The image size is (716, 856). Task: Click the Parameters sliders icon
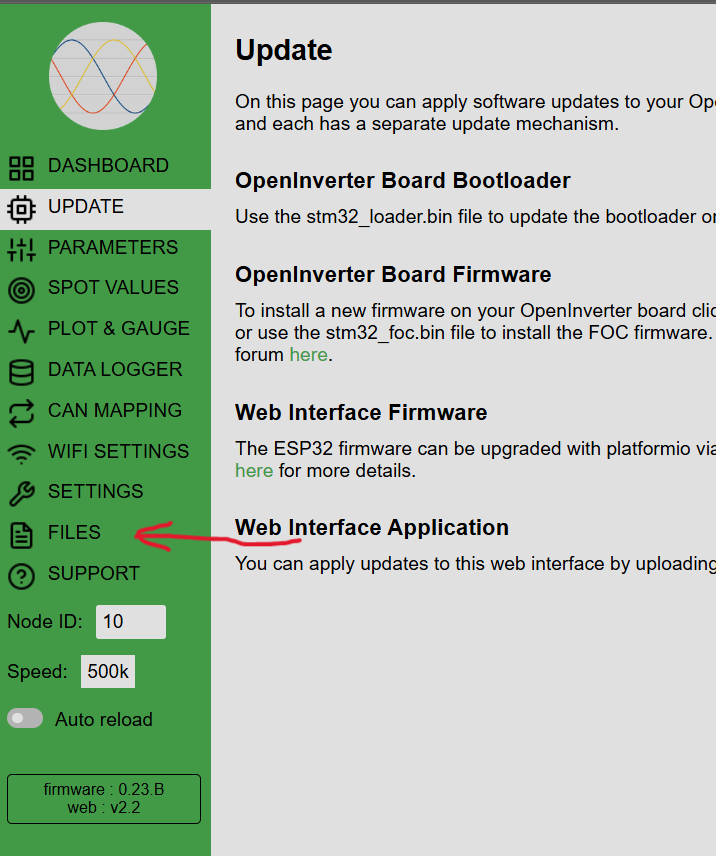tap(21, 249)
